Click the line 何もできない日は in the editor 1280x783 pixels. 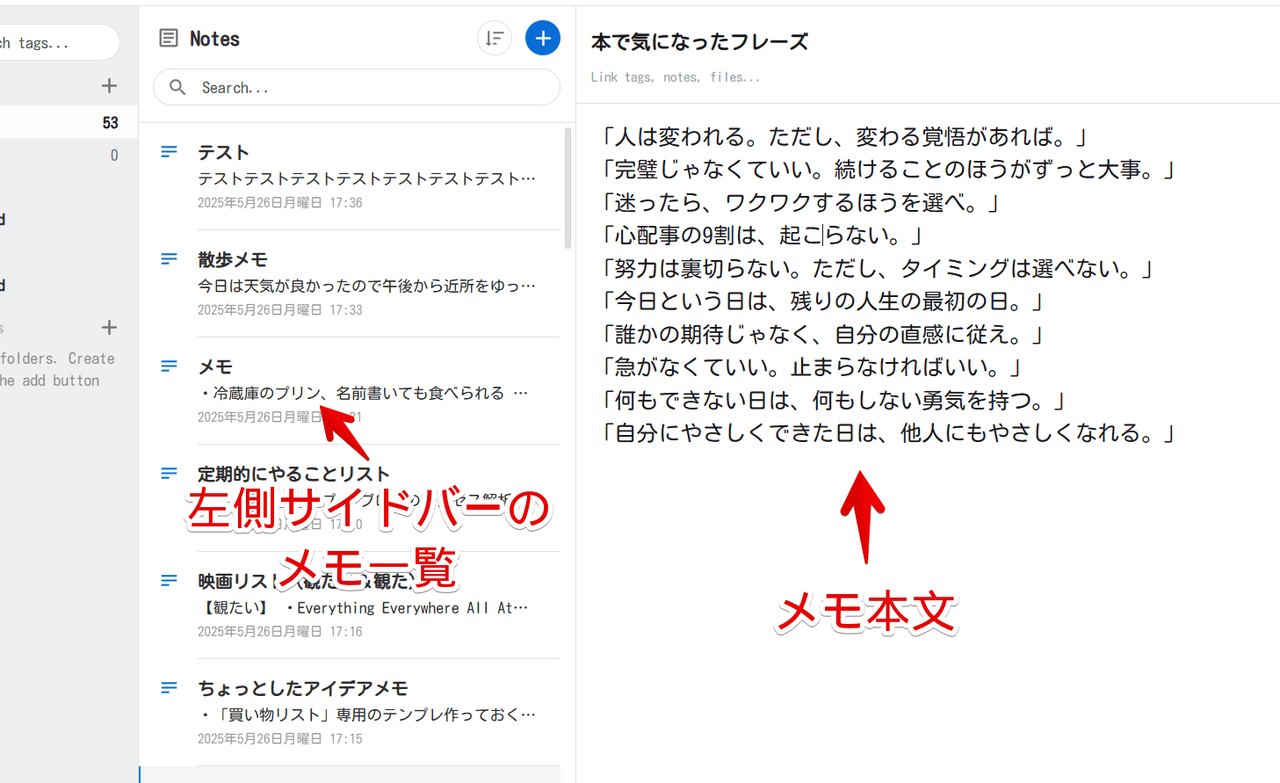coord(834,400)
